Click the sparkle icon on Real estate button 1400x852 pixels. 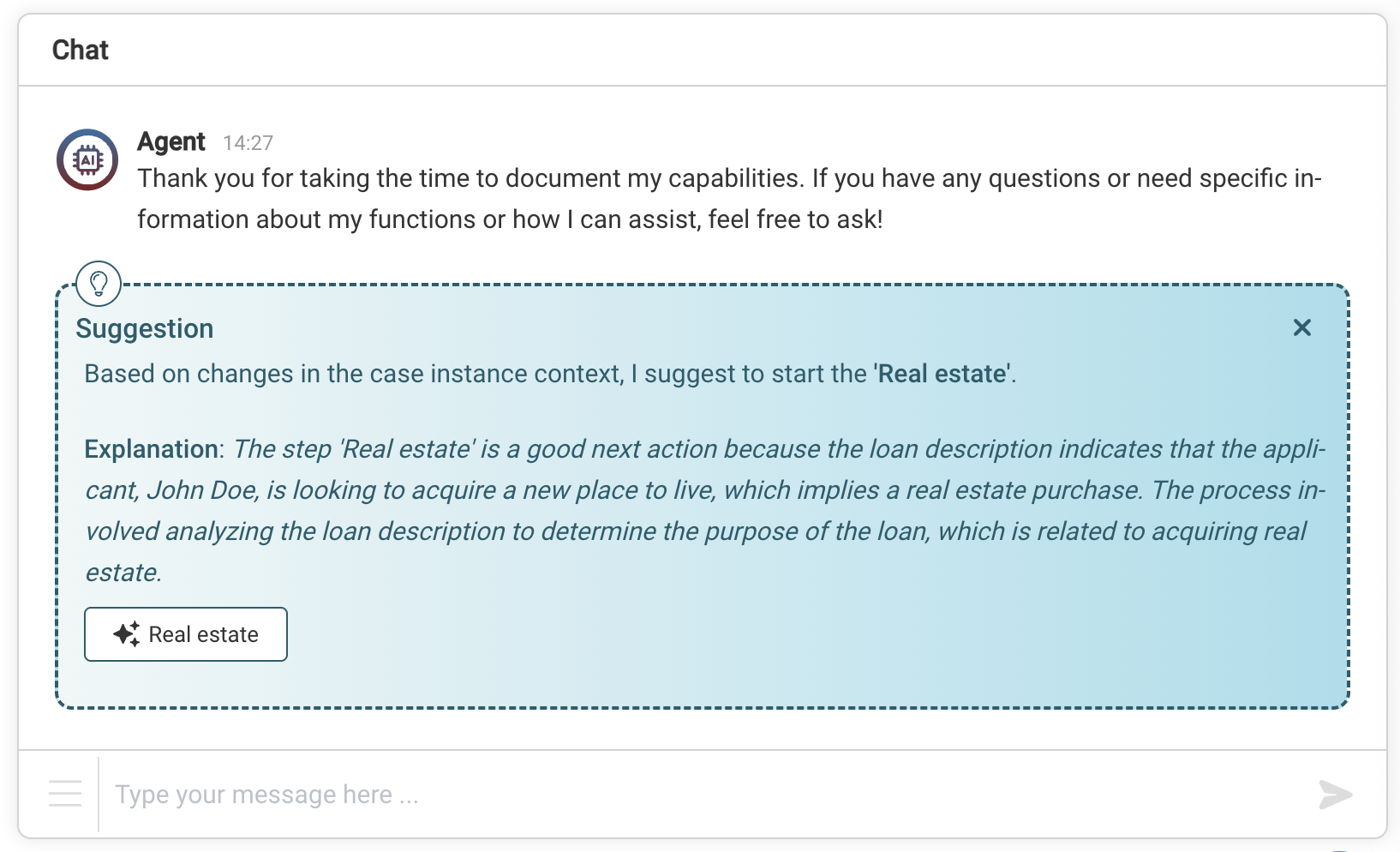click(x=126, y=634)
